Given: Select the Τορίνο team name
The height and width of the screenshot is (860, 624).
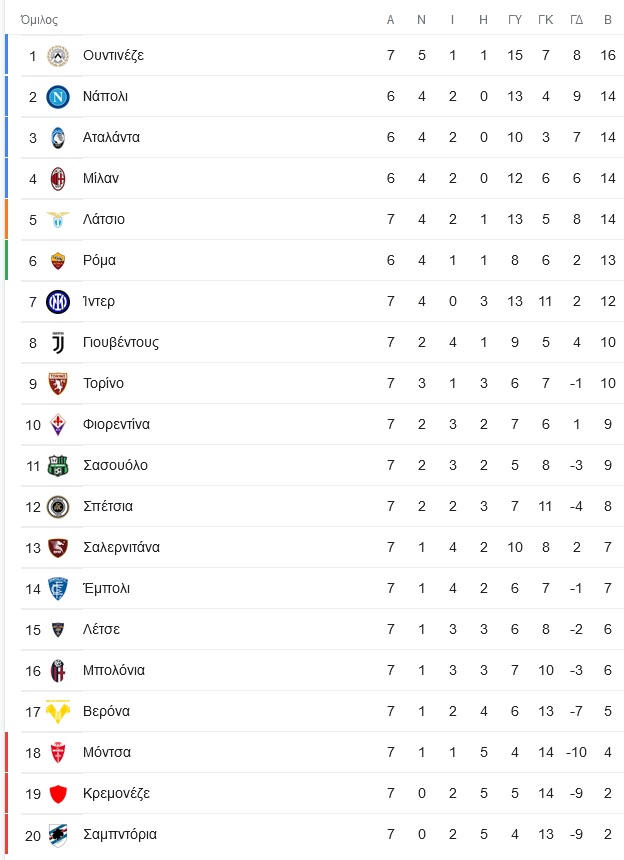Looking at the screenshot, I should click(x=103, y=383).
